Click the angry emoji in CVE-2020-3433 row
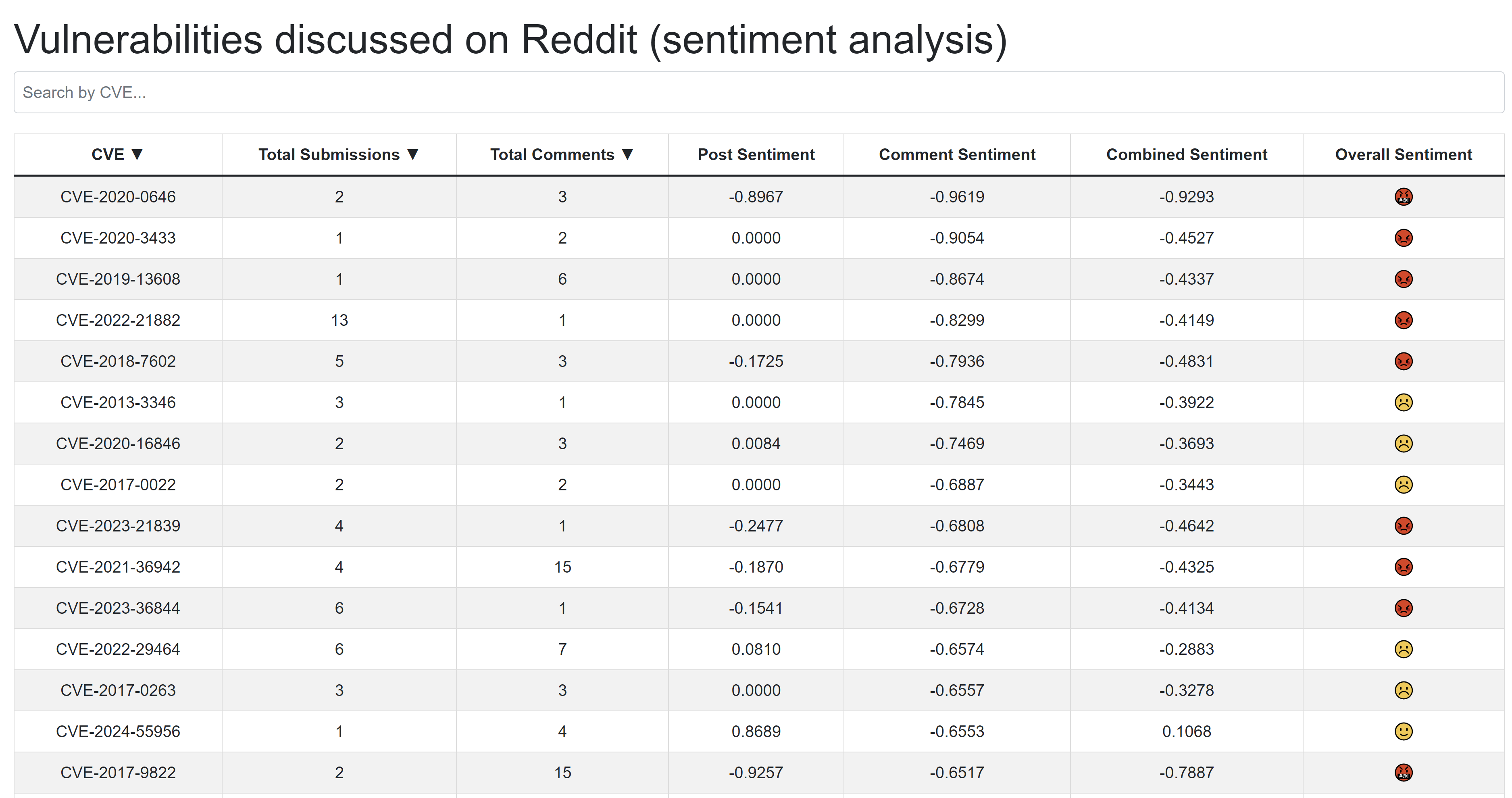 (1403, 238)
